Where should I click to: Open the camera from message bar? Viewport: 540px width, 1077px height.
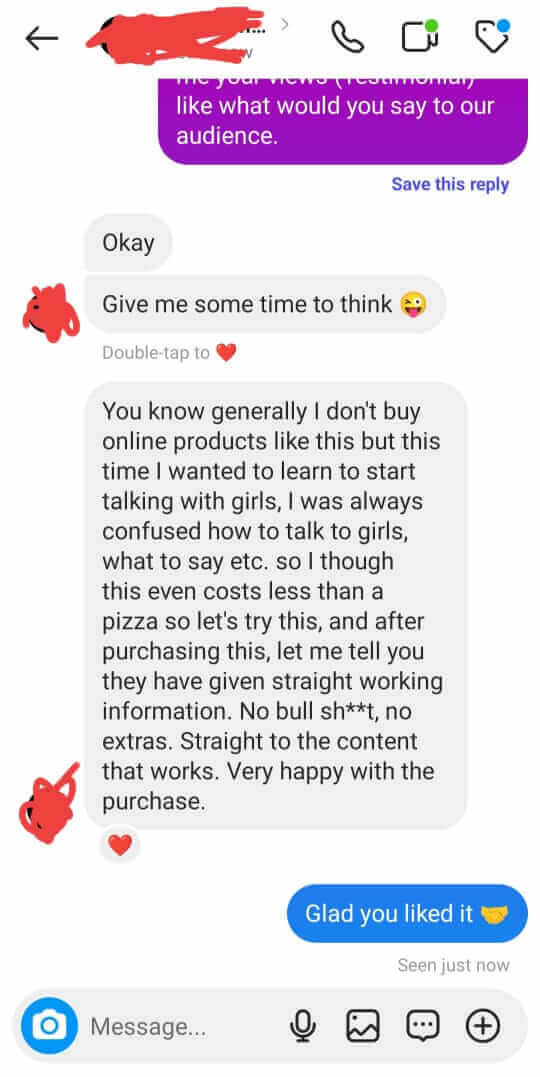click(x=47, y=1026)
